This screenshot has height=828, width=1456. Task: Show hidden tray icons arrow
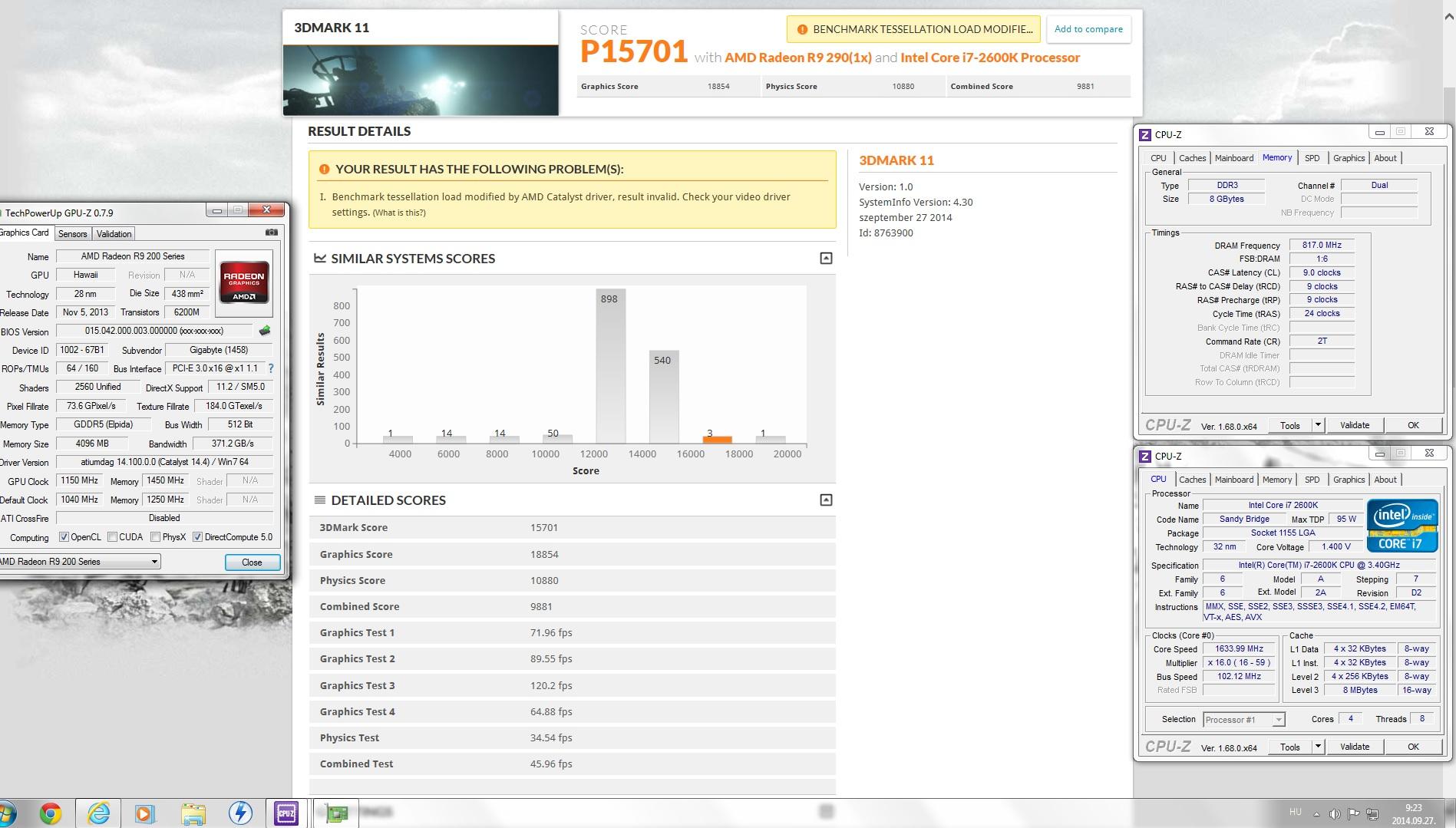(1316, 814)
